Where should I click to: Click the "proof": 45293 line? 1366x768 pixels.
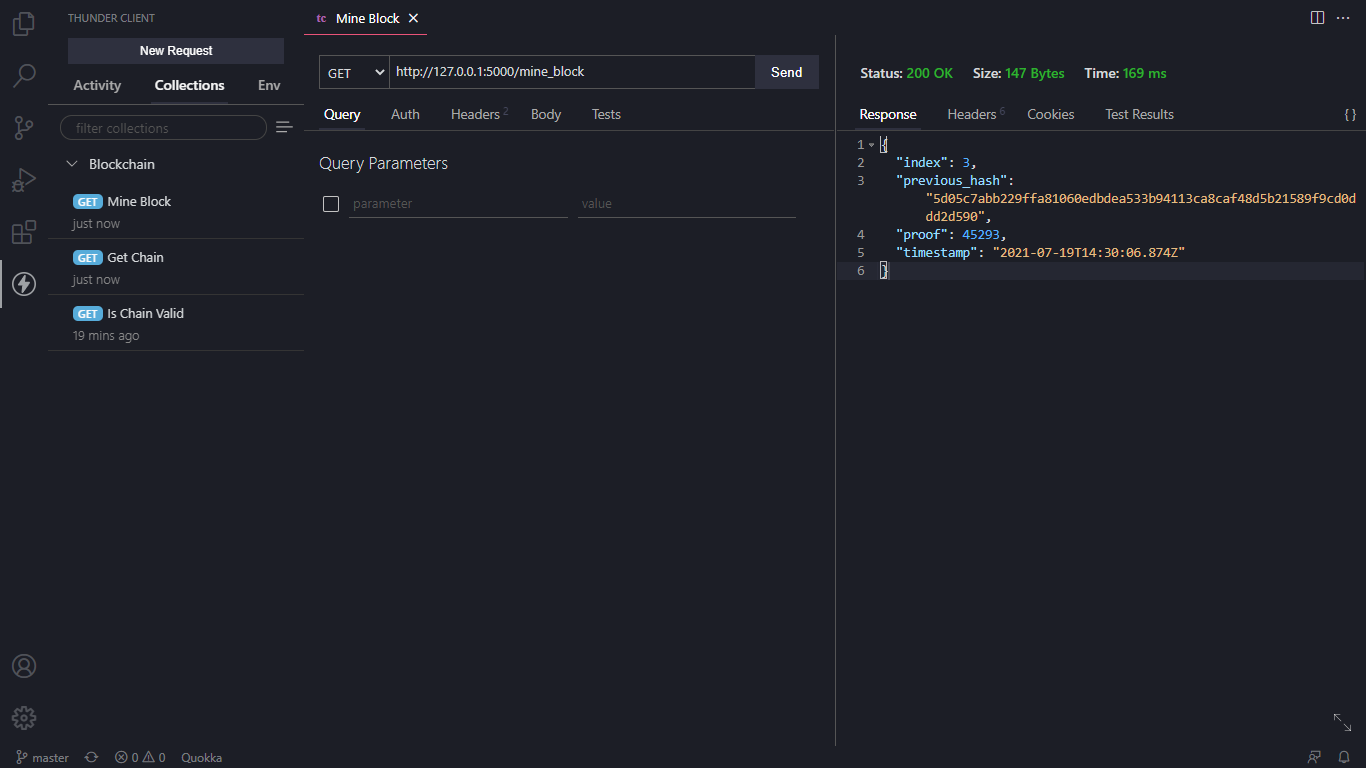click(x=951, y=235)
